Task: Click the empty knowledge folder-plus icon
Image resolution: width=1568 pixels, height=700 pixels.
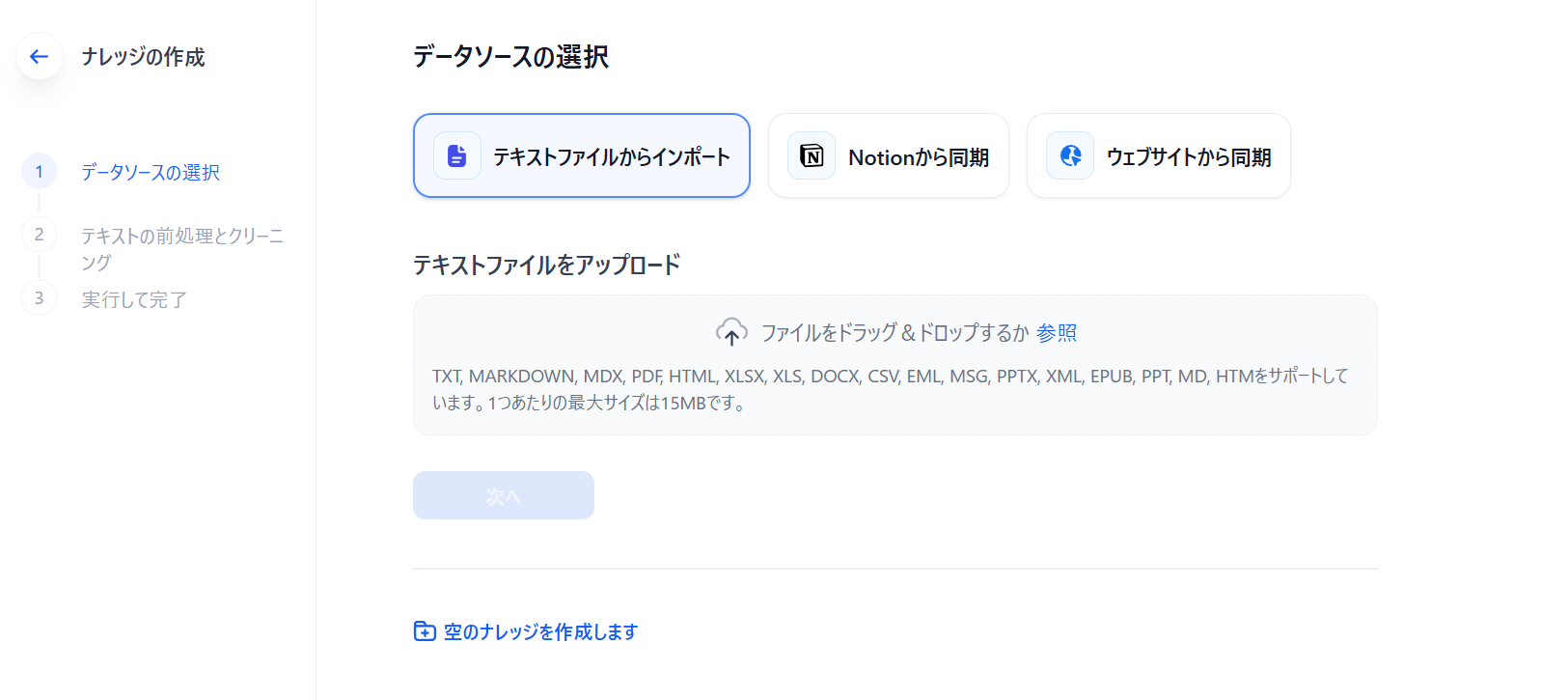Action: (x=425, y=631)
